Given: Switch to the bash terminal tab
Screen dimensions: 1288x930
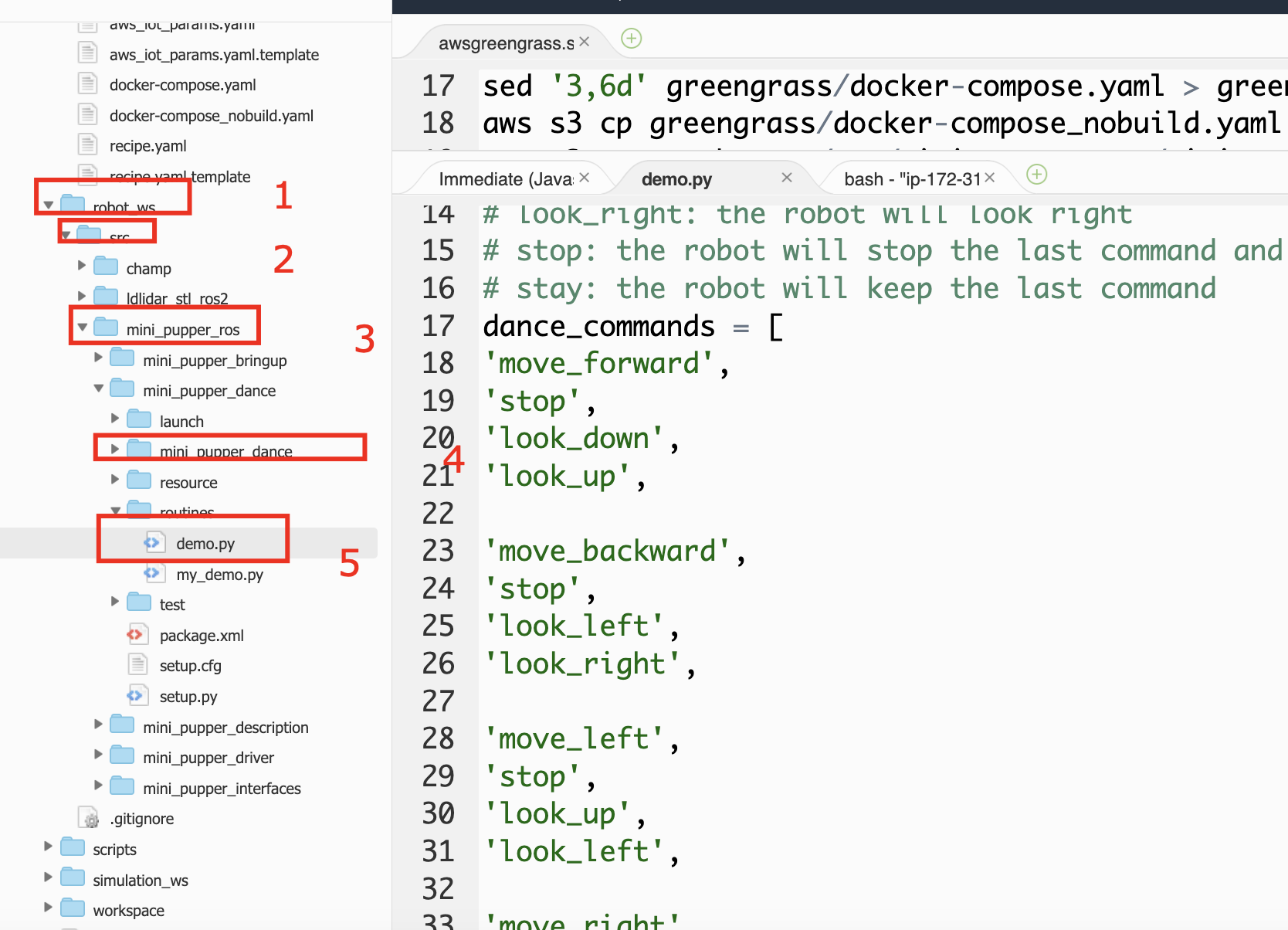Looking at the screenshot, I should [x=911, y=179].
